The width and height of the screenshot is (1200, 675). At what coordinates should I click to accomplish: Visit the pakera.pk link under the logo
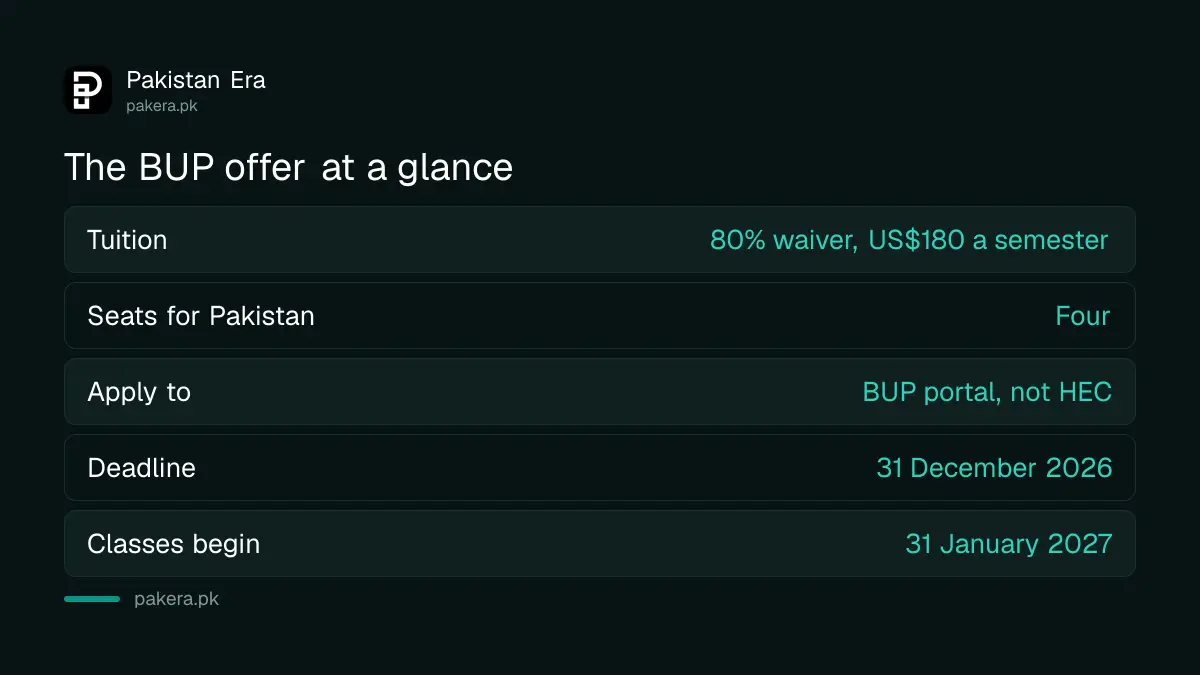click(x=161, y=106)
